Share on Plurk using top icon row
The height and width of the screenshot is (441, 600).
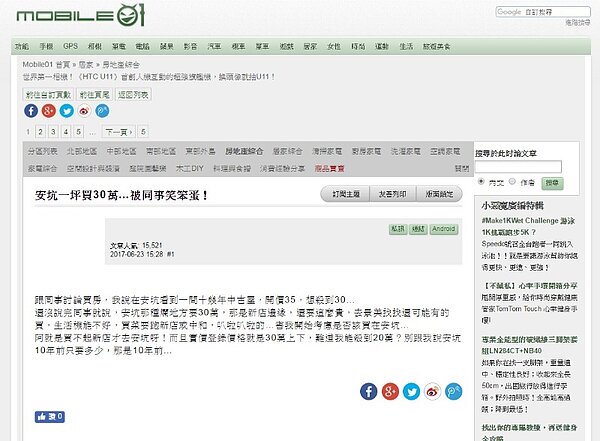point(102,111)
